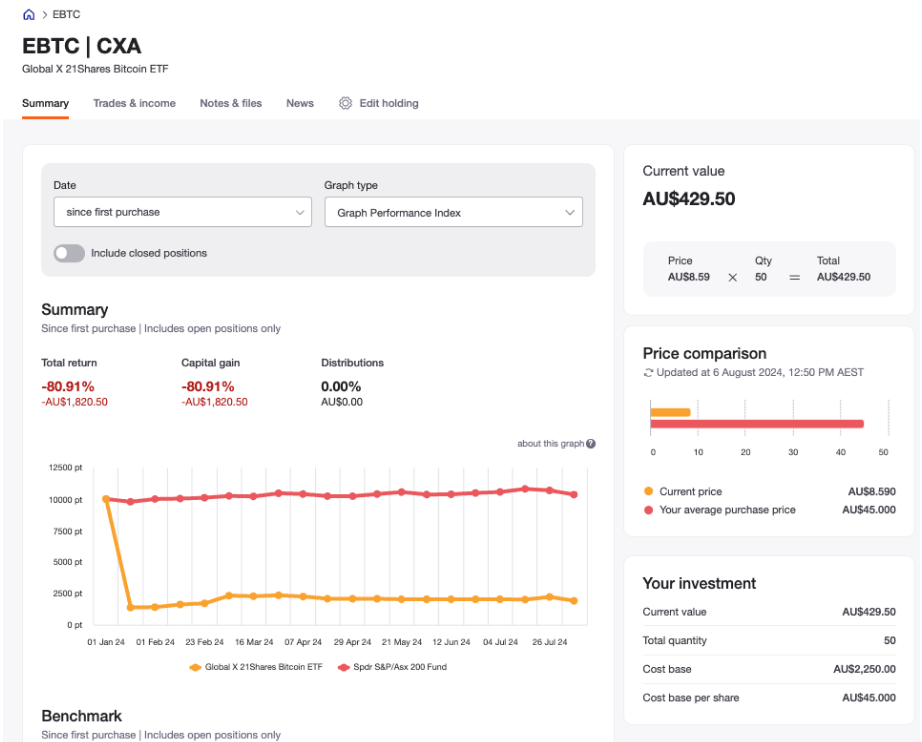Viewport: 922px width, 742px height.
Task: Click the first orange data point at 01 Jan 24
Action: (x=106, y=499)
